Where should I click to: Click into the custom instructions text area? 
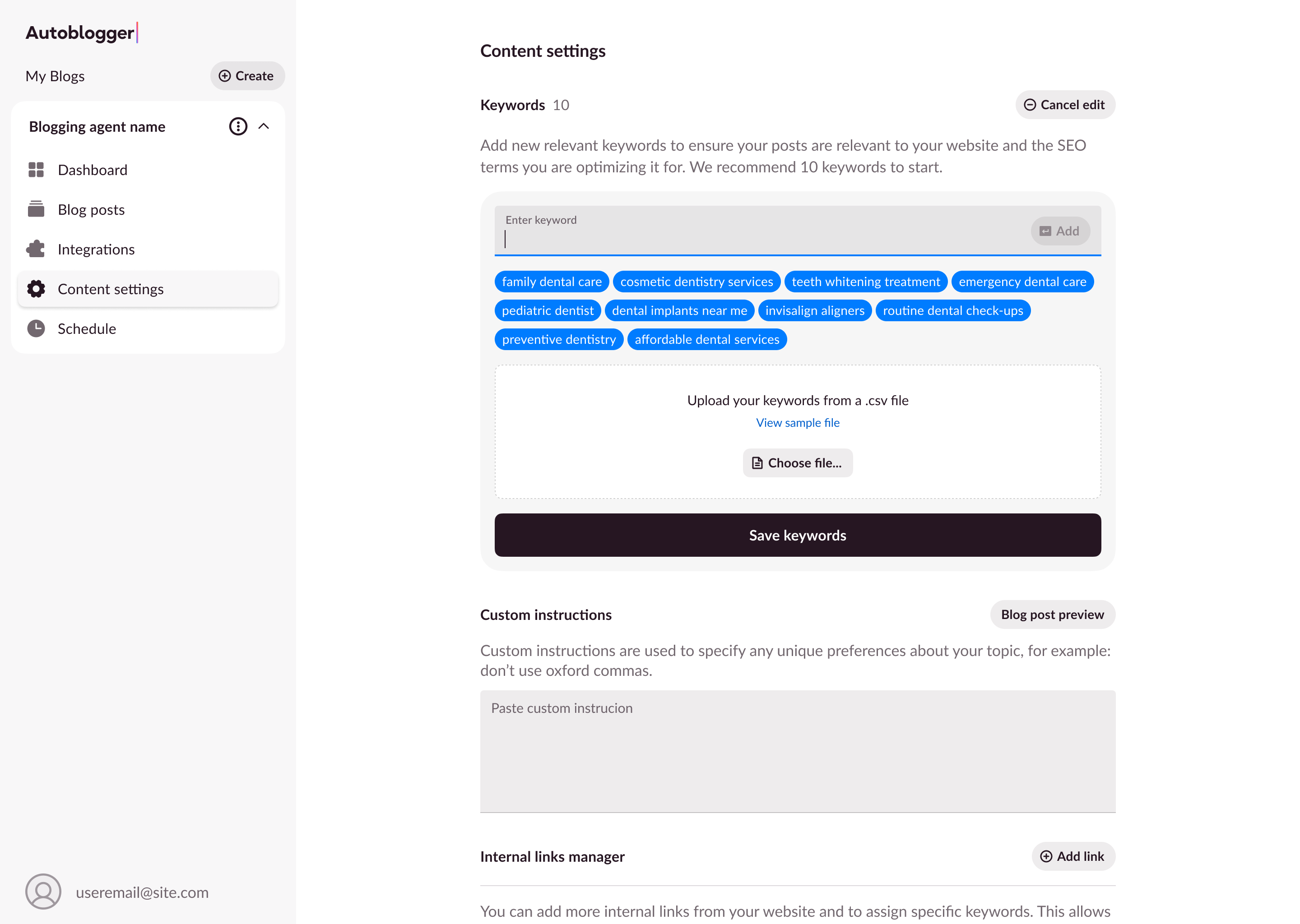[798, 751]
